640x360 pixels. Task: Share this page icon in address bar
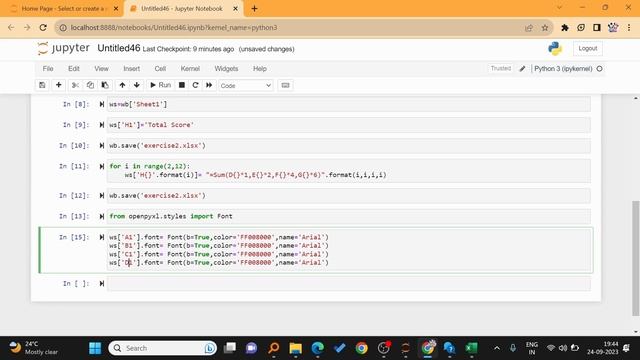[x=529, y=28]
